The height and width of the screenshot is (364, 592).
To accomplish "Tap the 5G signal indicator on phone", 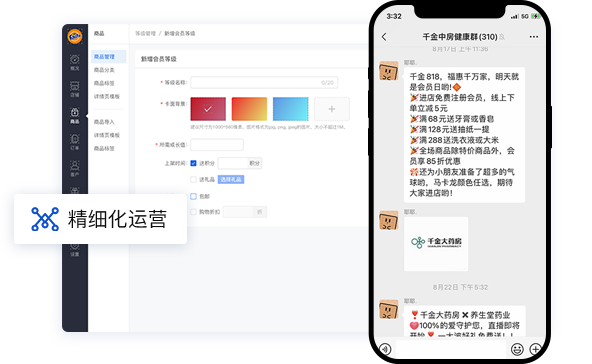I will (524, 16).
